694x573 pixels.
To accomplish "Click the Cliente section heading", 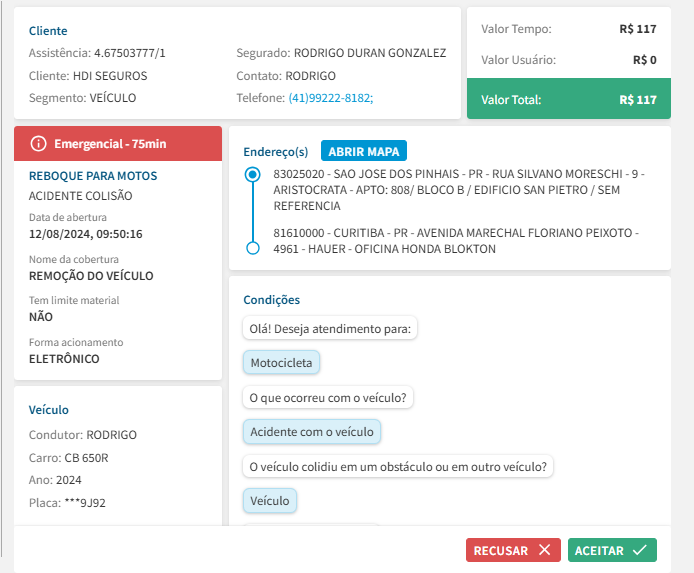I will [48, 31].
